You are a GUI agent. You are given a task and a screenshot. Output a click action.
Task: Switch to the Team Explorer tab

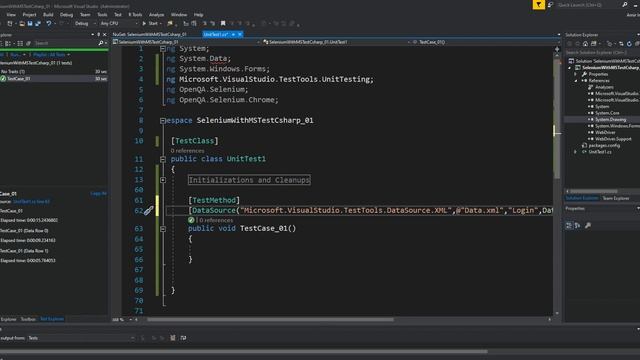pyautogui.click(x=616, y=198)
